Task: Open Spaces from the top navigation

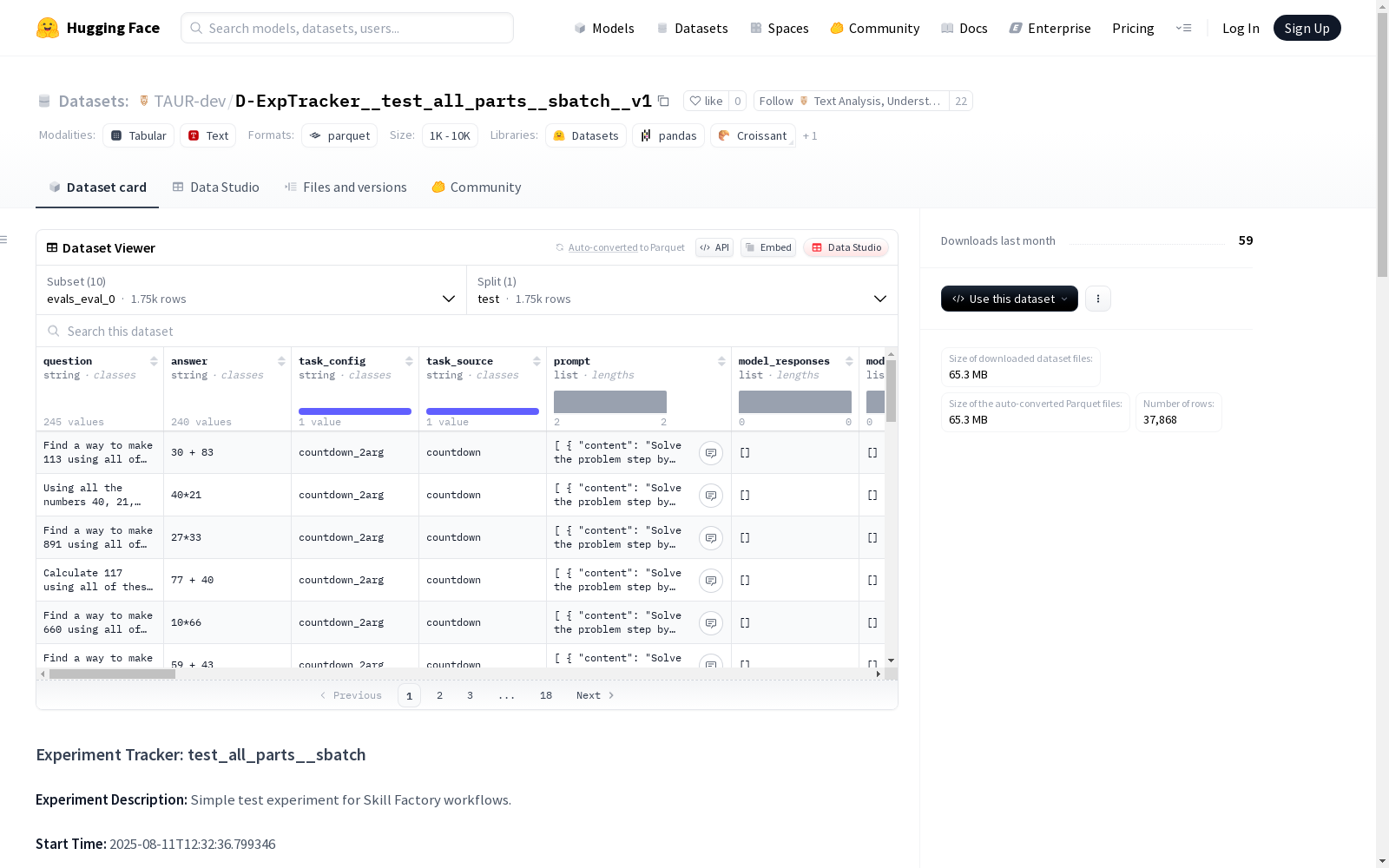Action: point(780,28)
